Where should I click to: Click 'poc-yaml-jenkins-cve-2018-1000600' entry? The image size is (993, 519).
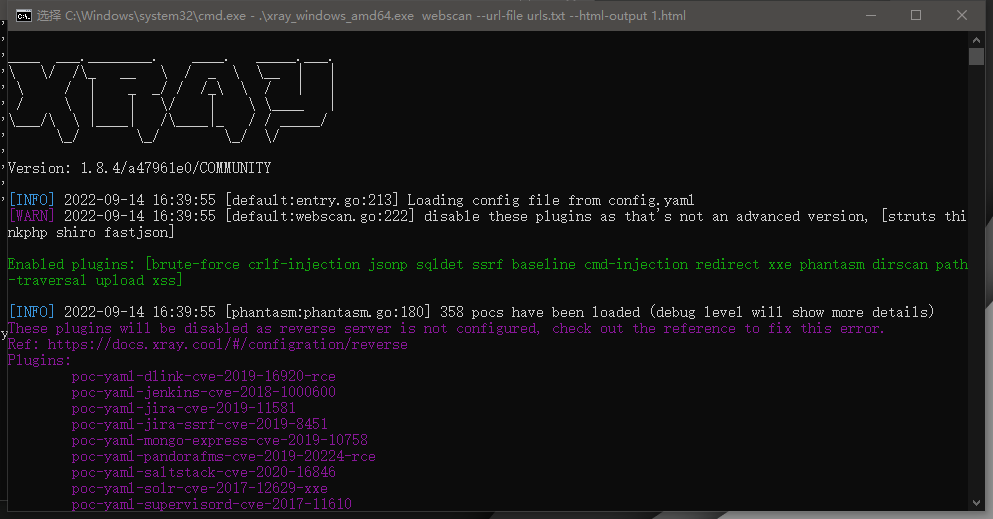tap(203, 392)
